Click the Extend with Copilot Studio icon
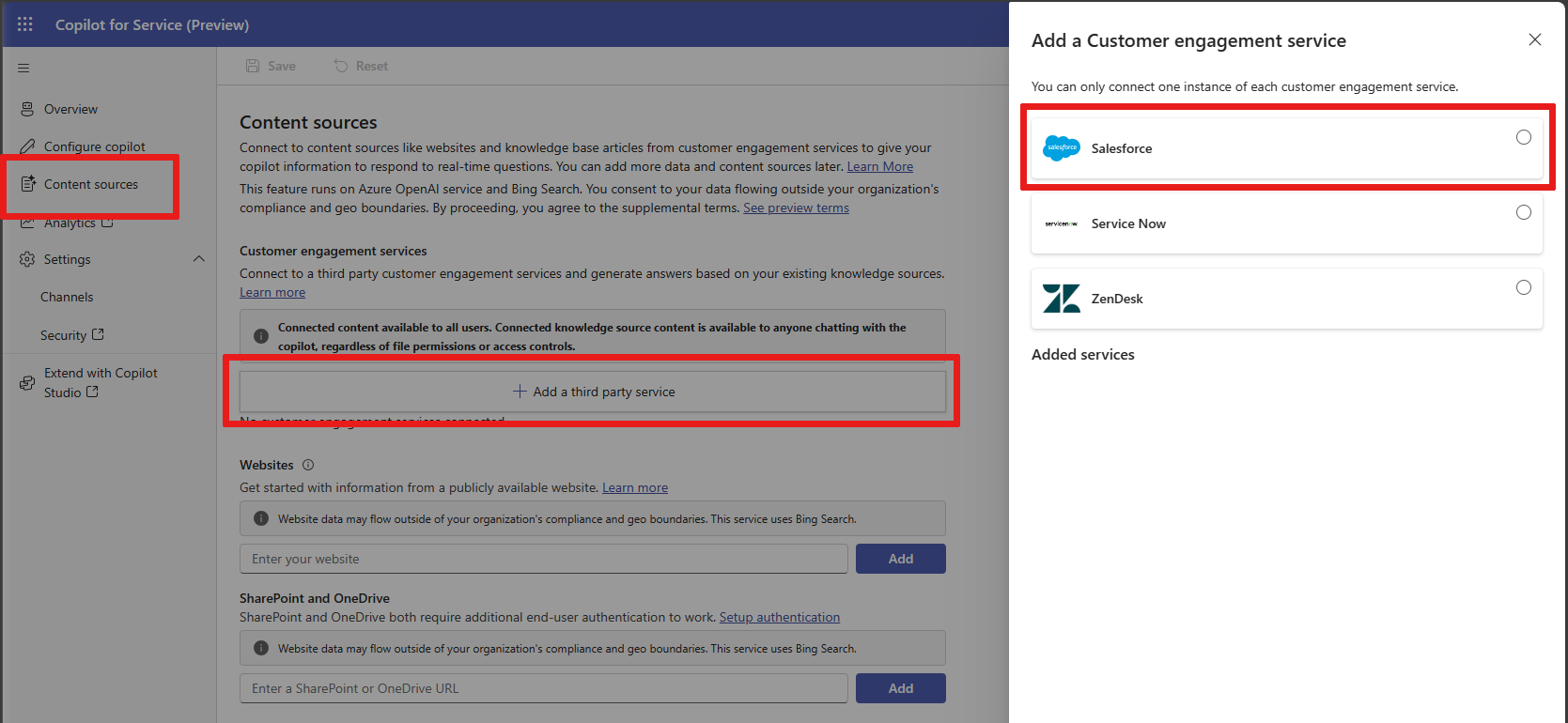 click(27, 382)
